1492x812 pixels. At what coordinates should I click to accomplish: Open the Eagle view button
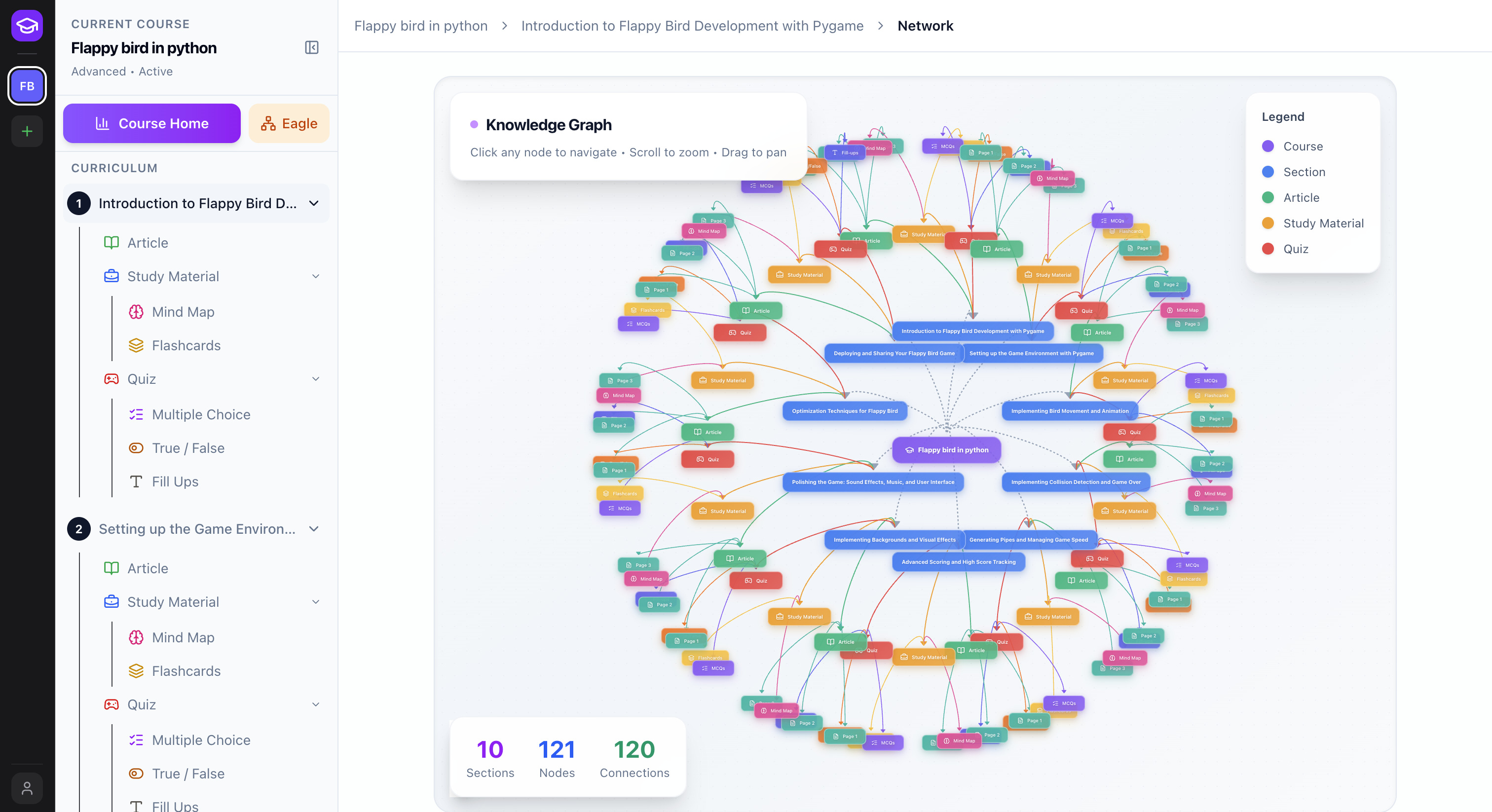289,123
